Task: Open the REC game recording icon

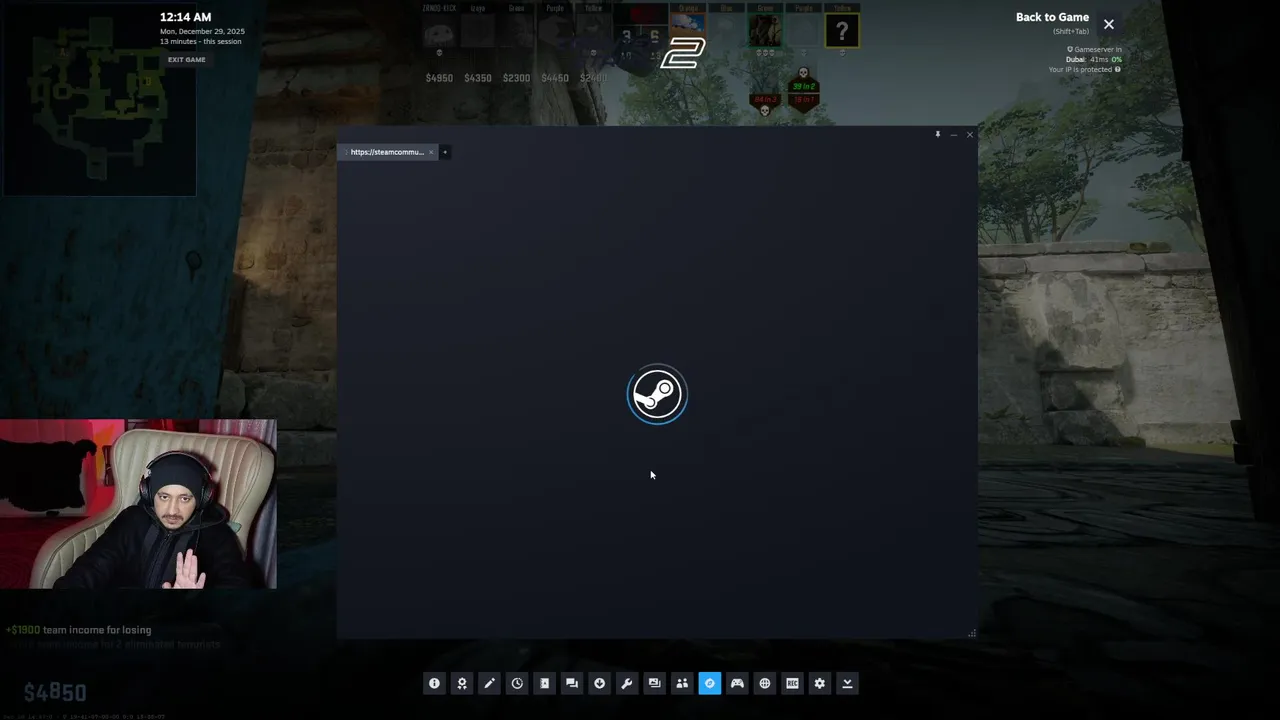Action: click(792, 683)
